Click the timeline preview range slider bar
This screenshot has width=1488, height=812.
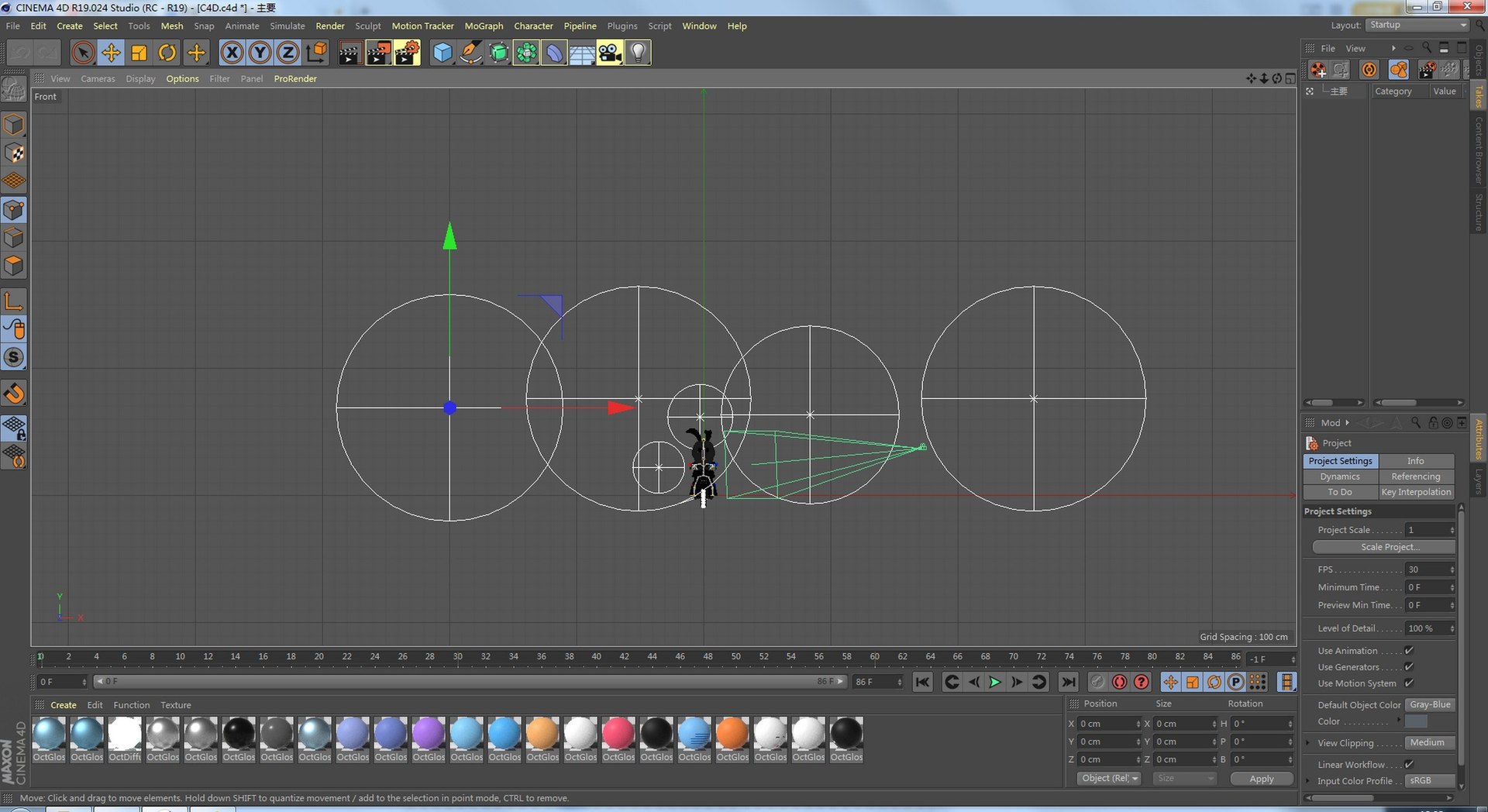click(470, 682)
